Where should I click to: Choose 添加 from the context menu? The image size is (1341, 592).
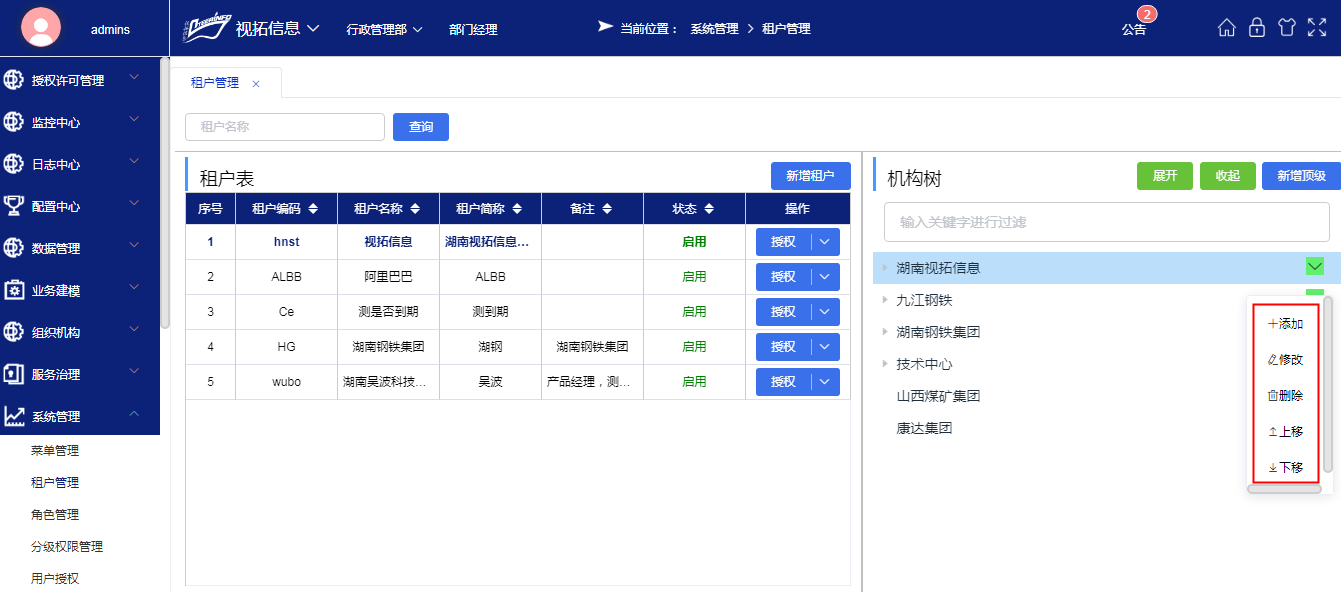tap(1286, 324)
